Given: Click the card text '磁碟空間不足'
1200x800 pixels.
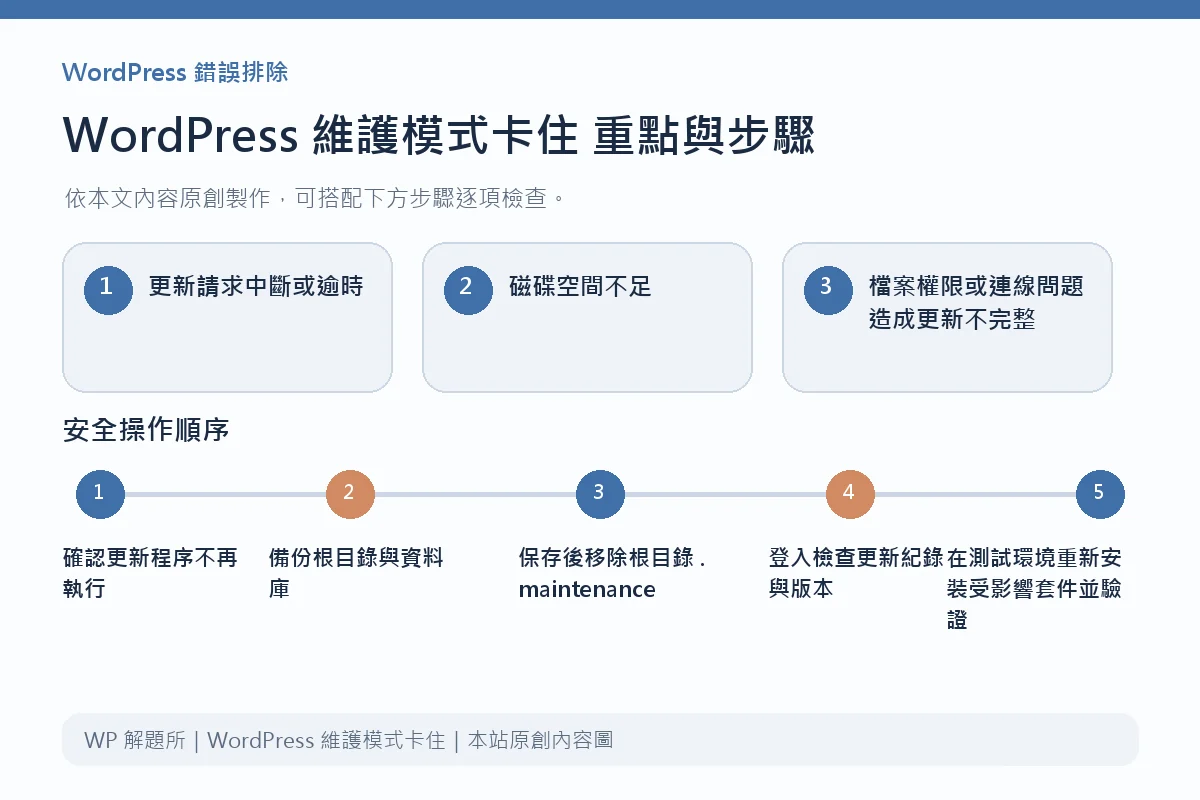Looking at the screenshot, I should pos(580,287).
